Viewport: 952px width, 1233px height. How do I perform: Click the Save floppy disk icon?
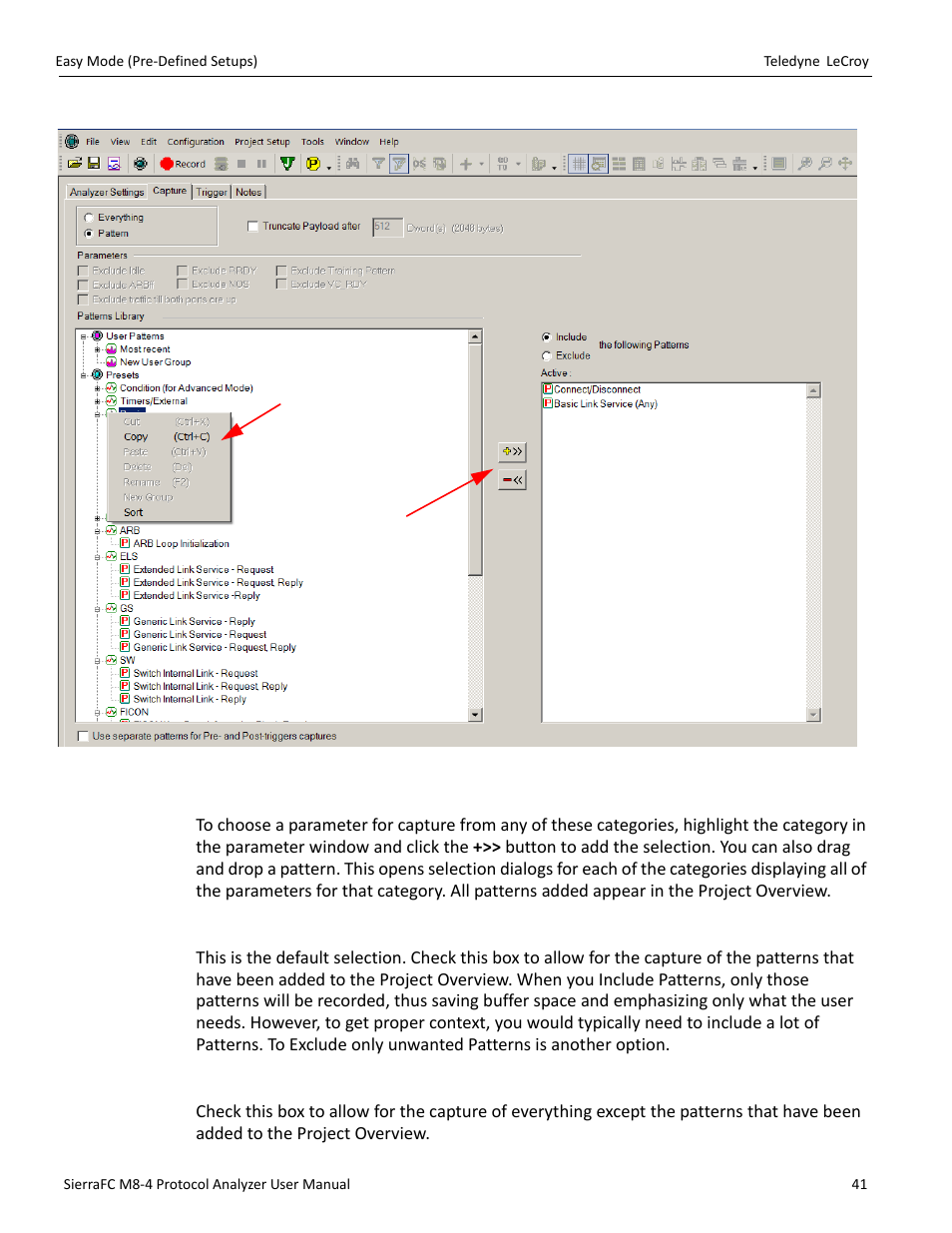coord(94,164)
